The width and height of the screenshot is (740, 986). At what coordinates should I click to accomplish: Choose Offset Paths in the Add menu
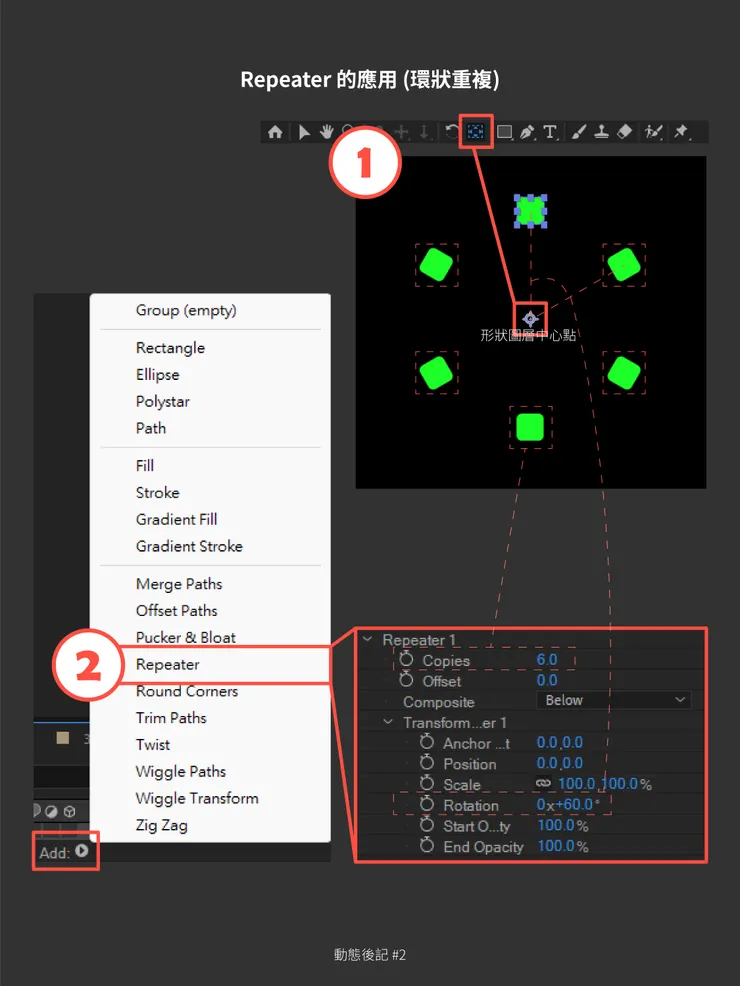177,611
